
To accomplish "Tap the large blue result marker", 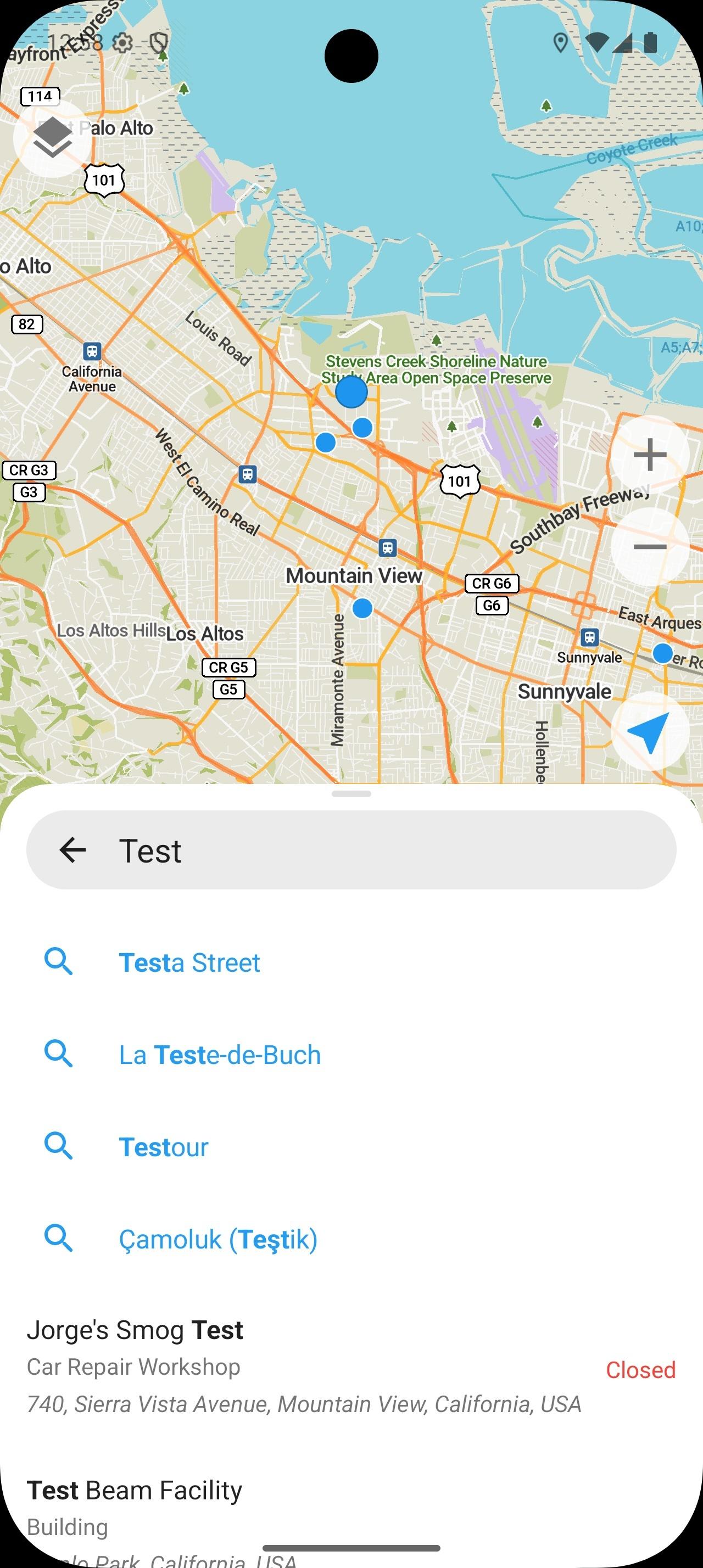I will coord(351,392).
